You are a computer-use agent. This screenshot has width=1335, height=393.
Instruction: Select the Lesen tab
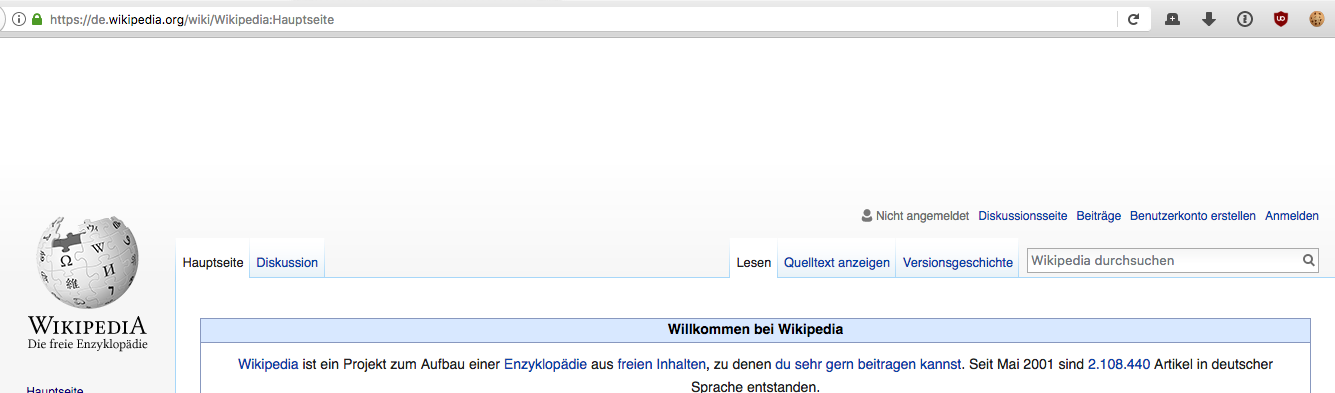pyautogui.click(x=754, y=263)
